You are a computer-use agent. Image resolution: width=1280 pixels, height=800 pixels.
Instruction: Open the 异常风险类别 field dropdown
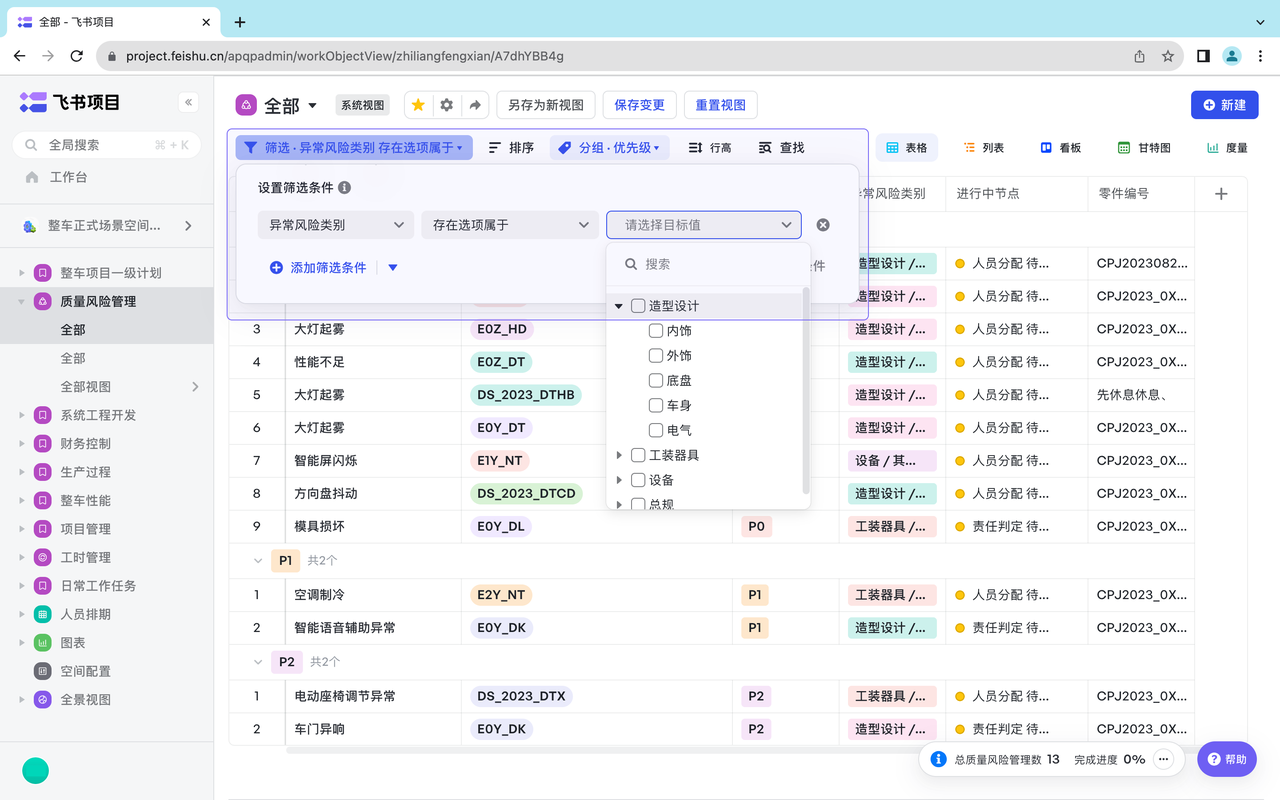coord(335,225)
